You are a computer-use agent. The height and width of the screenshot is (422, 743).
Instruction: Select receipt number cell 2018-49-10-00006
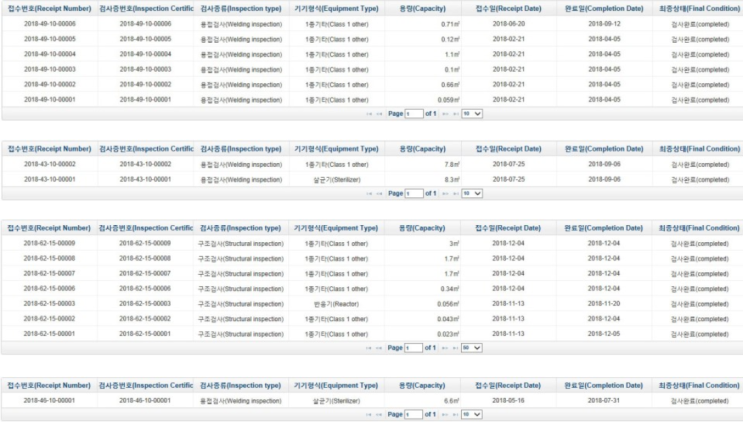(50, 24)
